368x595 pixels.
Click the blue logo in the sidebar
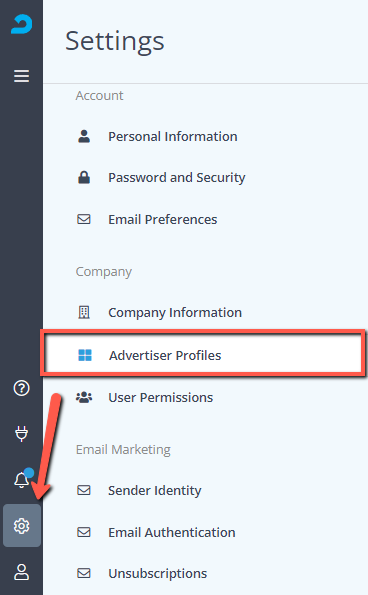21,24
